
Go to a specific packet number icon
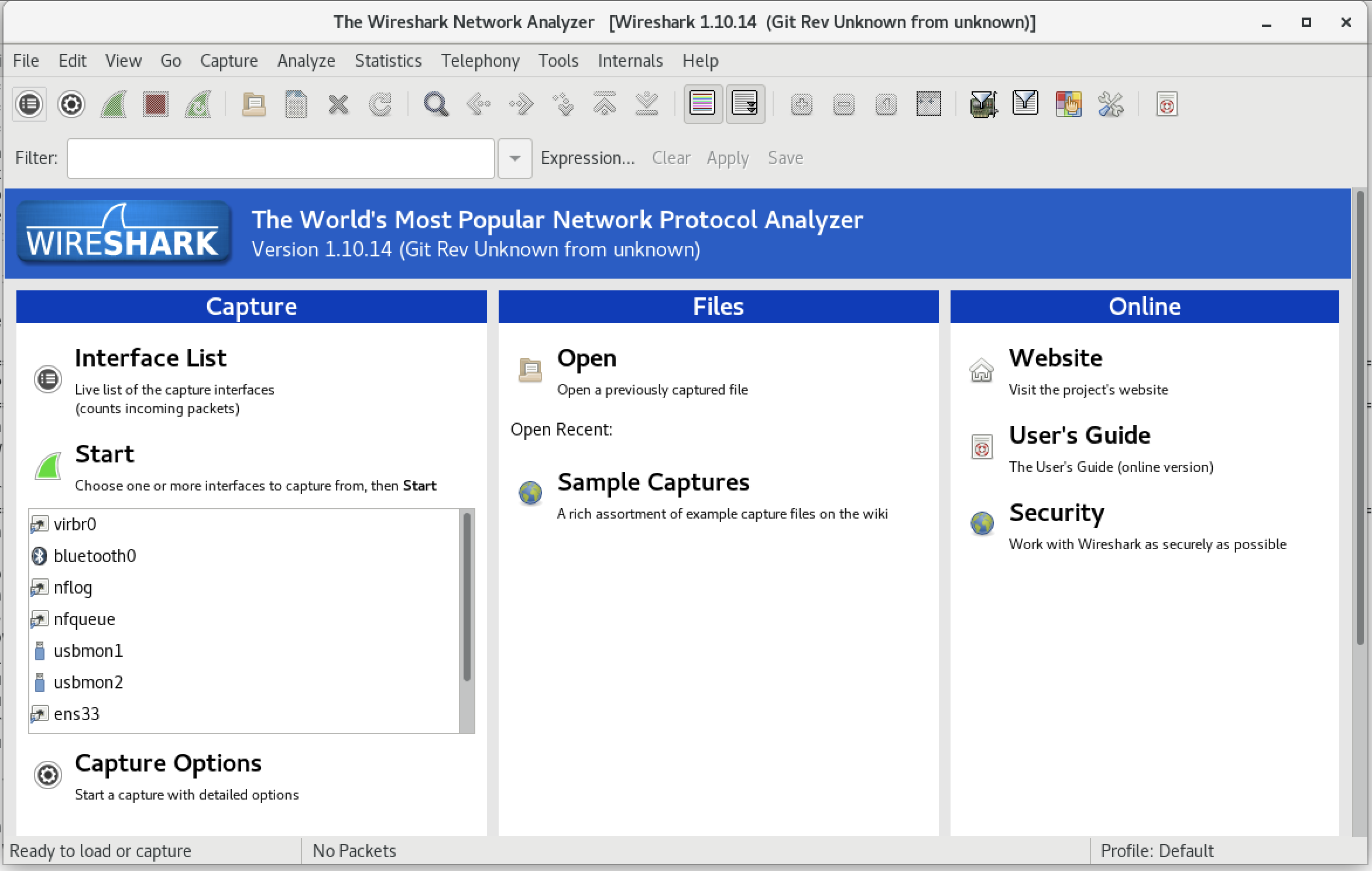562,105
